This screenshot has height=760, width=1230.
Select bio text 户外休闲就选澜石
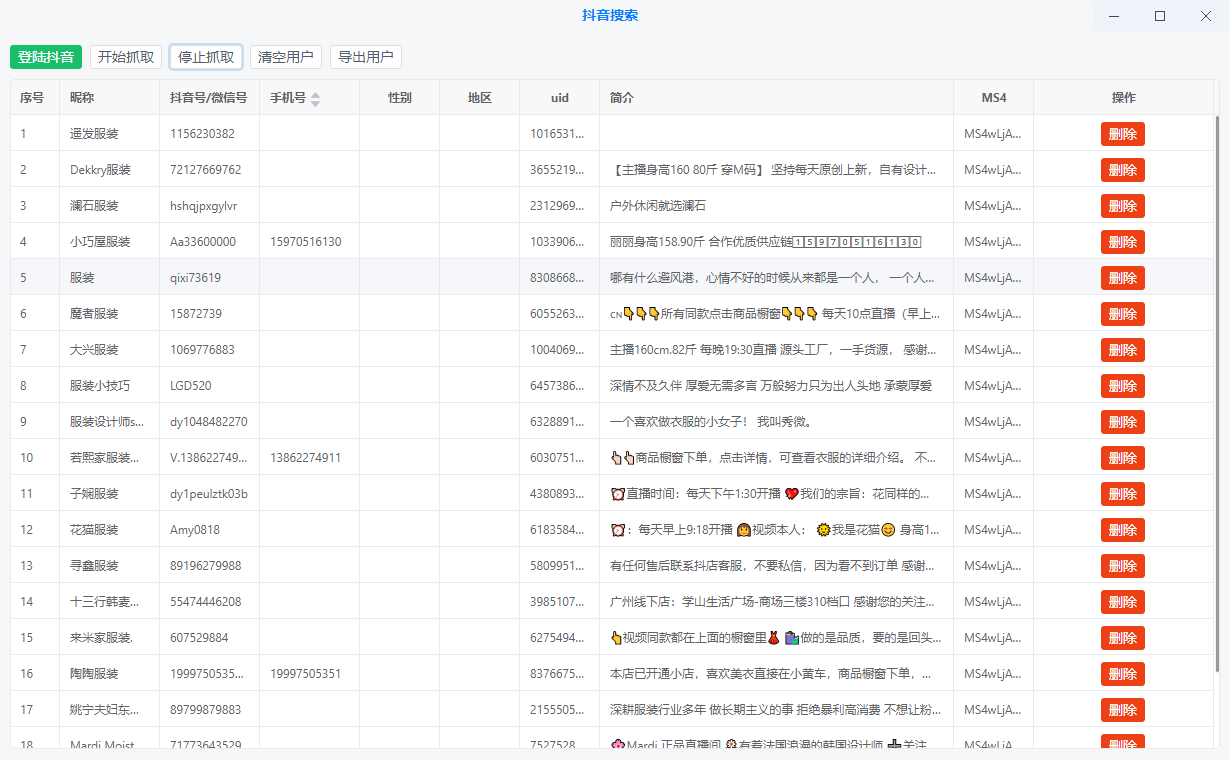click(658, 206)
